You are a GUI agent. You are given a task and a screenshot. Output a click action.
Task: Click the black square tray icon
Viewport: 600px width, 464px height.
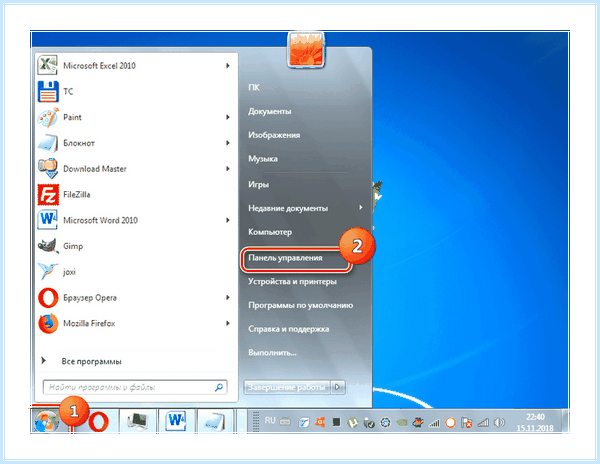click(x=336, y=422)
